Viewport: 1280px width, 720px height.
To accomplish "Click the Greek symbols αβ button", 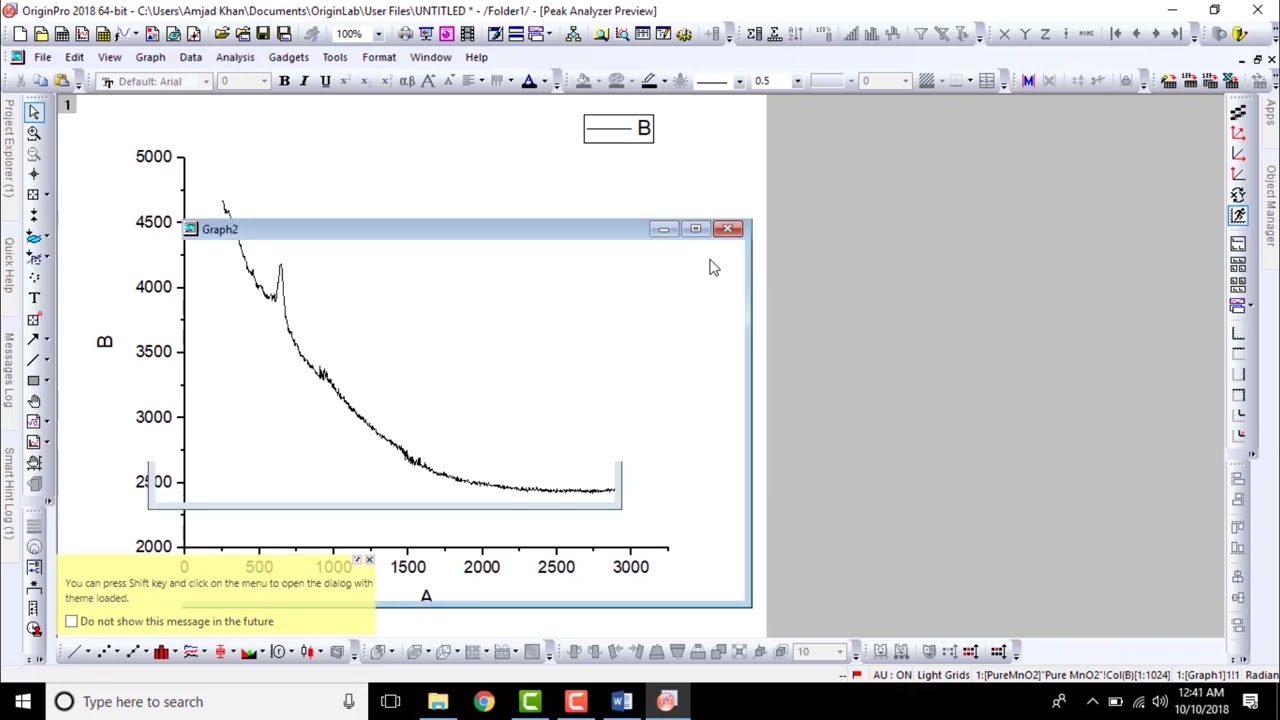I will point(407,81).
